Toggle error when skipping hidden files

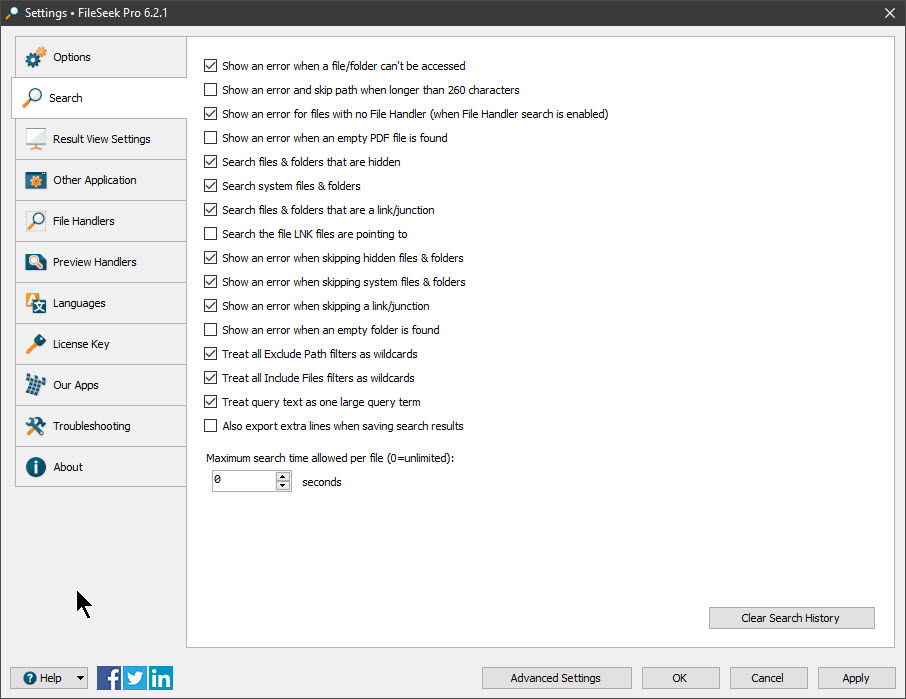coord(210,258)
